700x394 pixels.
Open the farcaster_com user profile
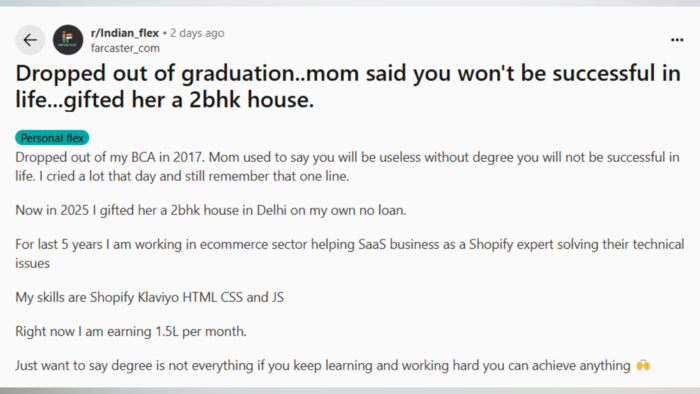125,48
